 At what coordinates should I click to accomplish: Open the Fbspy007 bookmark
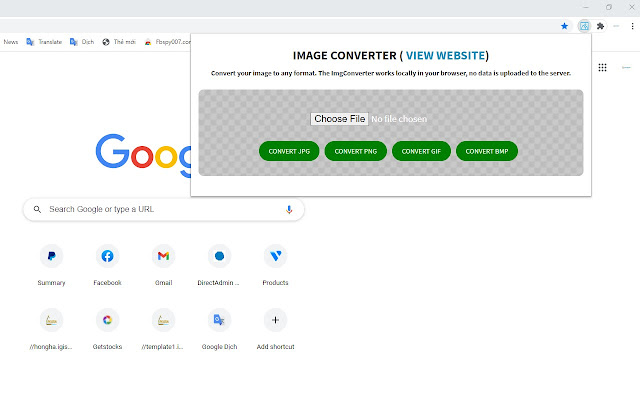pos(167,42)
